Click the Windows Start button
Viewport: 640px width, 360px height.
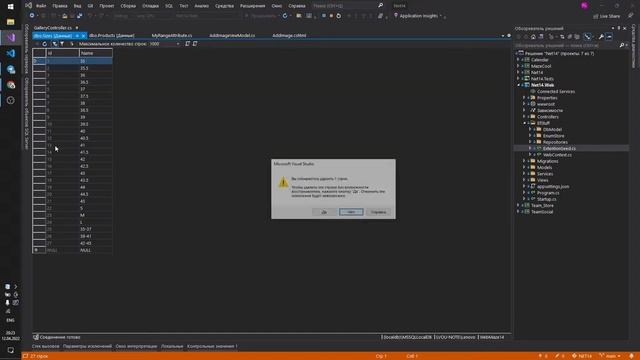[x=11, y=6]
